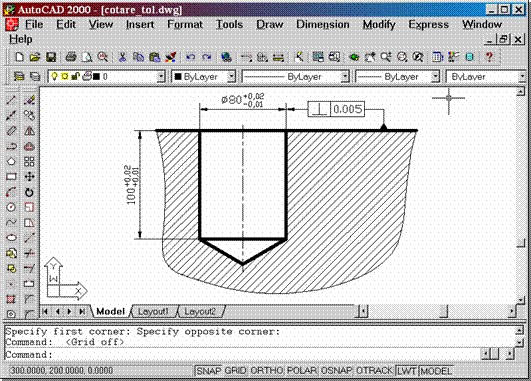Select the Line draw tool
The image size is (531, 381).
[x=11, y=100]
